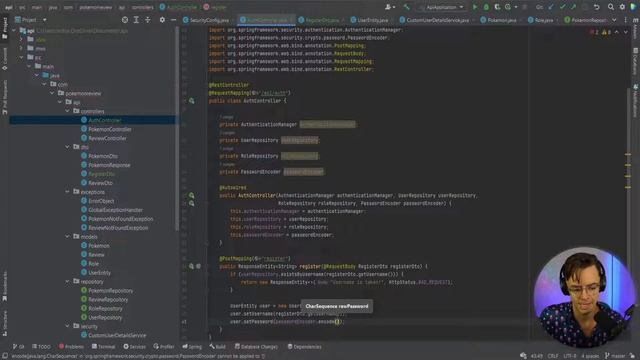The height and width of the screenshot is (360, 640).
Task: Click the project tree vertical scrollbar
Action: point(177,129)
